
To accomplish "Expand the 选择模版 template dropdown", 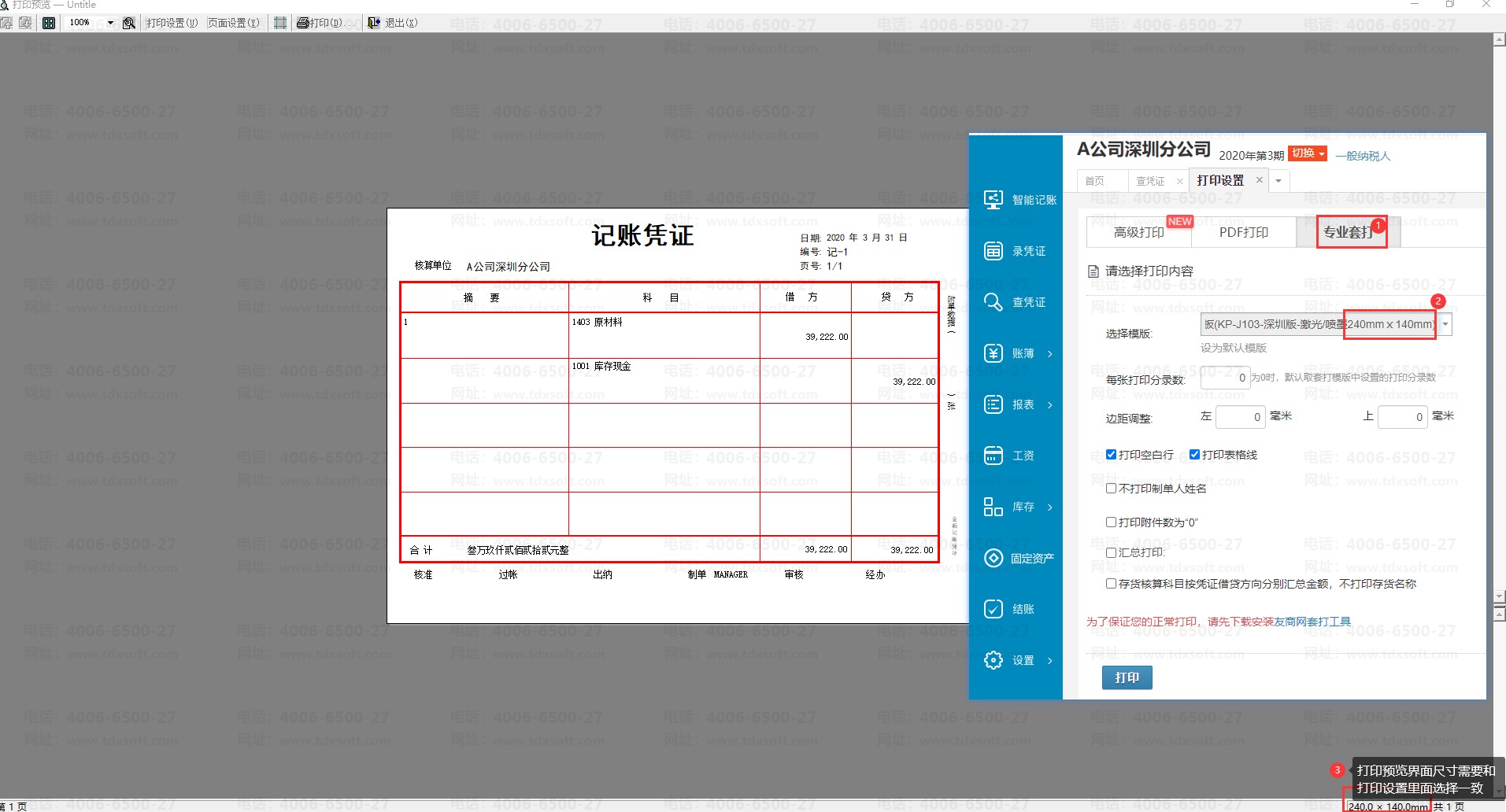I will (x=1445, y=324).
